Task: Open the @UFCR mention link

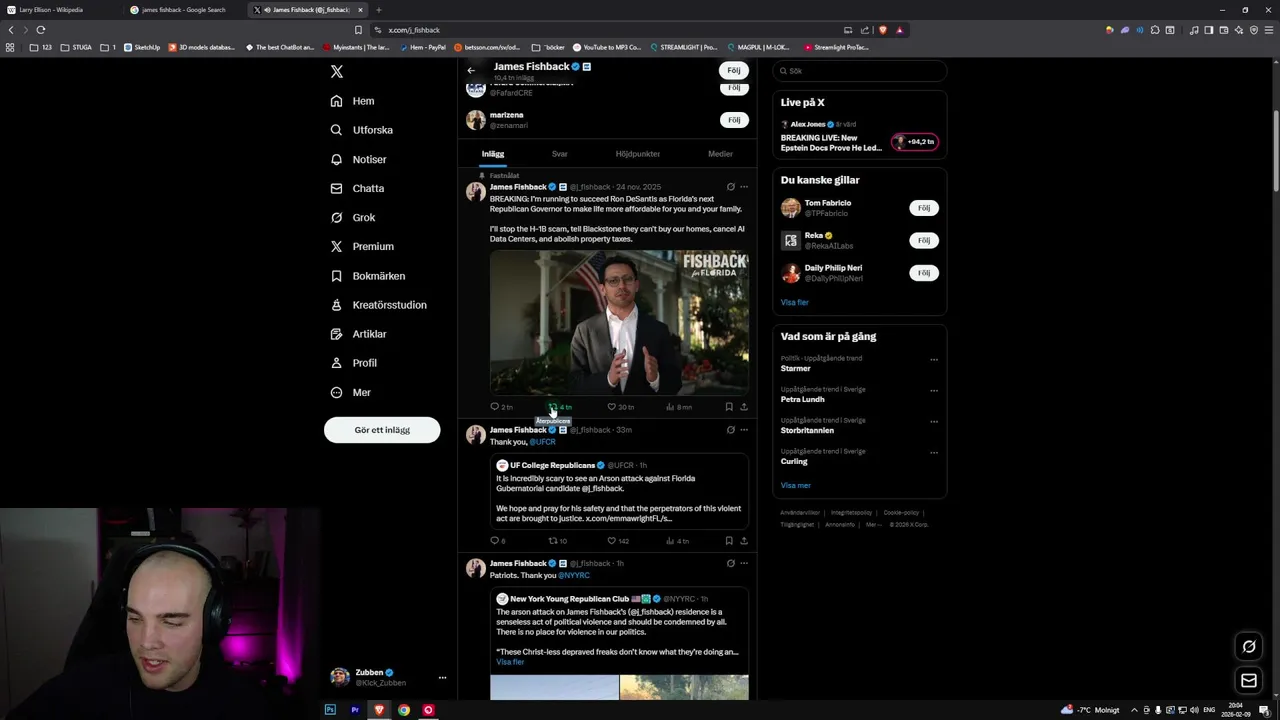Action: tap(542, 442)
